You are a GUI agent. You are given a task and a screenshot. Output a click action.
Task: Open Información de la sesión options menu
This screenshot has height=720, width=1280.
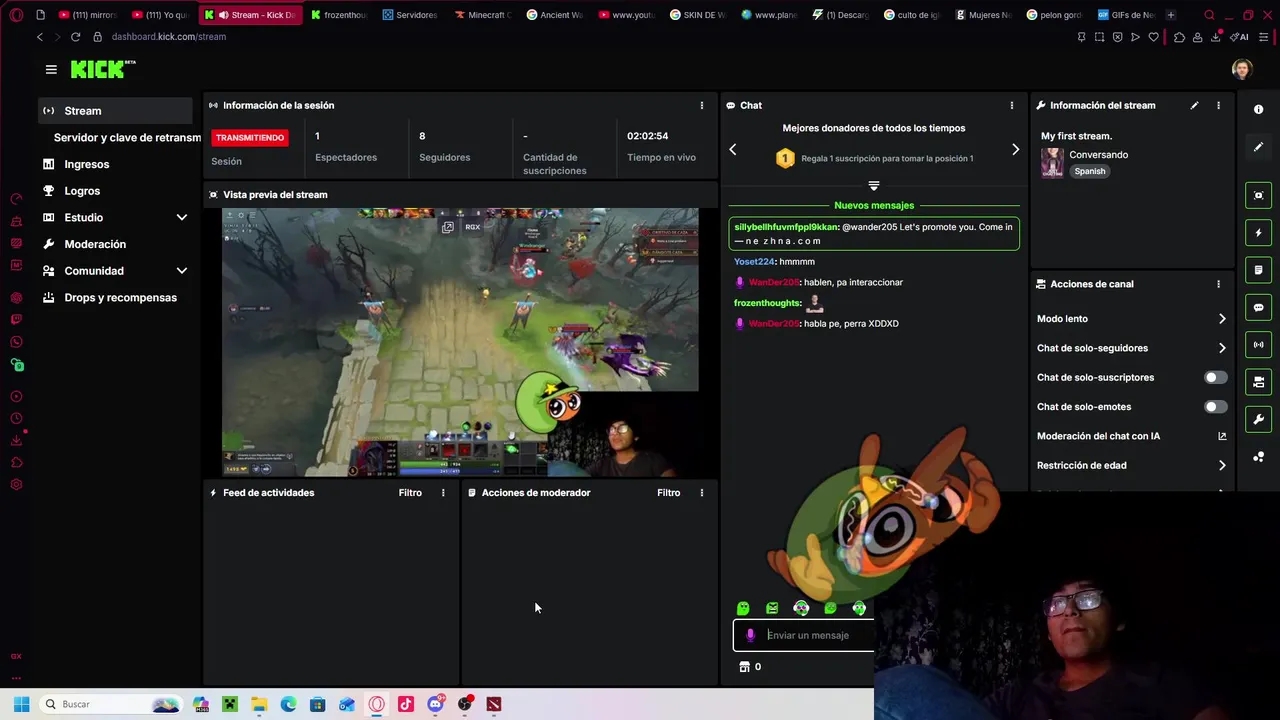point(701,105)
